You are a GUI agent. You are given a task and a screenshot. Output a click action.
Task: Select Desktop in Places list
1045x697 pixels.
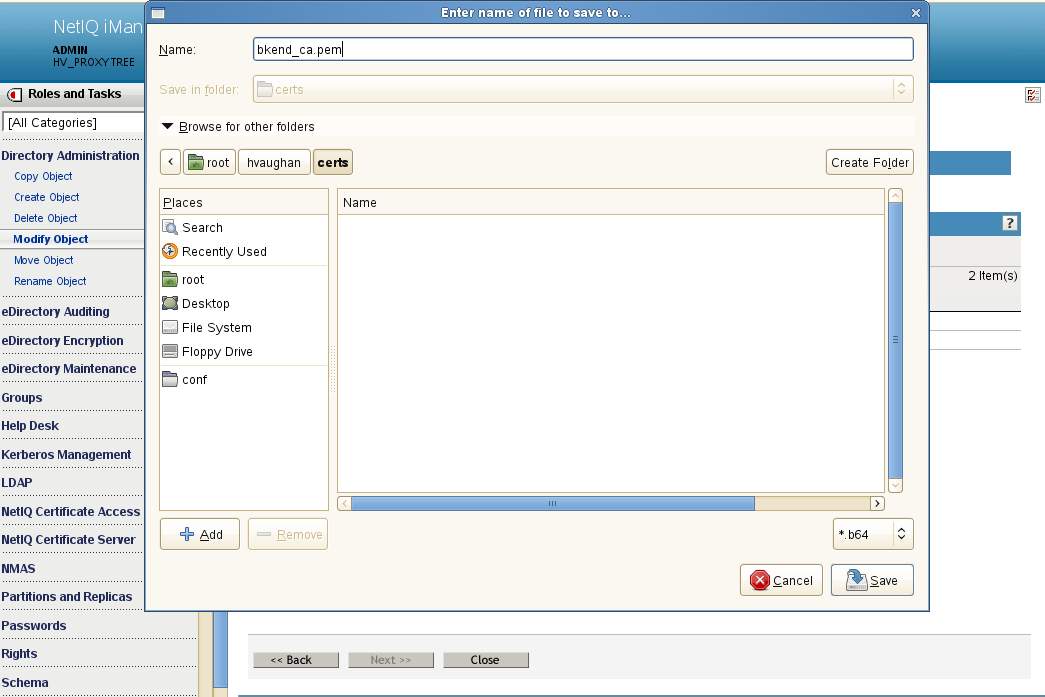244,303
